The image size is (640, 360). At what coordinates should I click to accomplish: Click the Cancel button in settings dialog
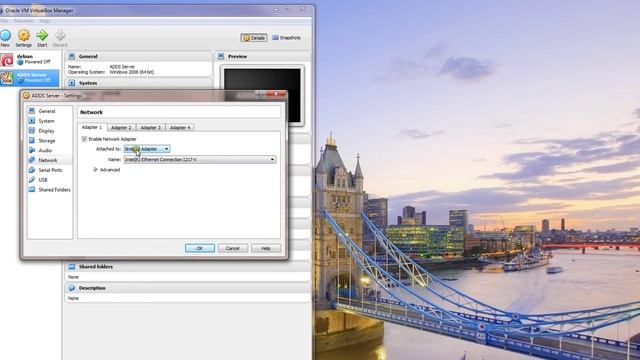pos(233,248)
